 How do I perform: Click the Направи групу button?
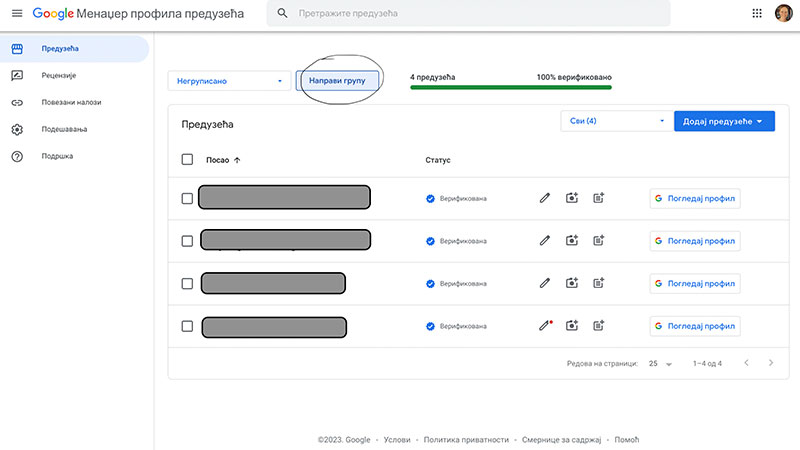tap(337, 81)
